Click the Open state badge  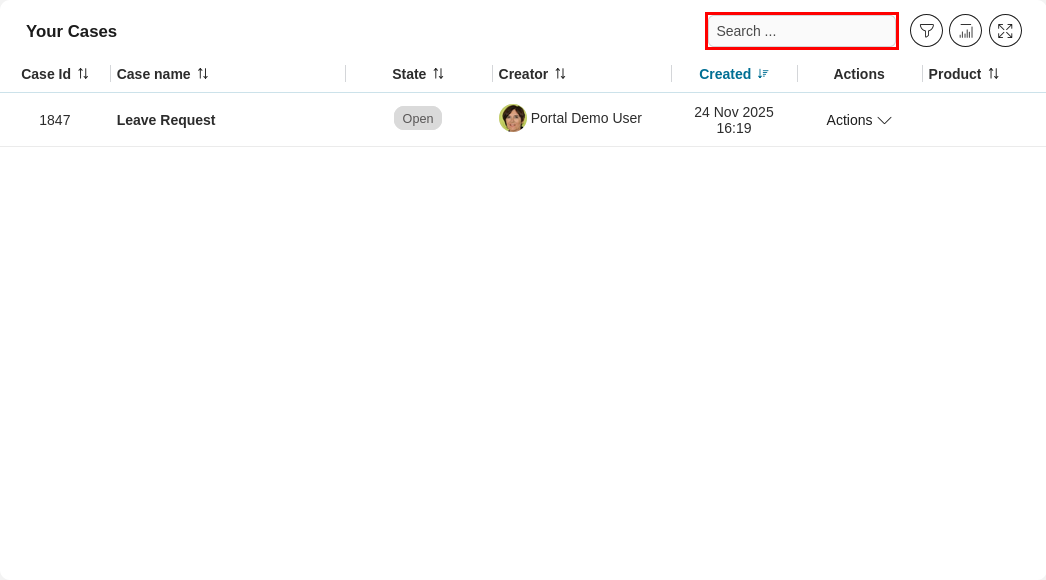pyautogui.click(x=417, y=118)
